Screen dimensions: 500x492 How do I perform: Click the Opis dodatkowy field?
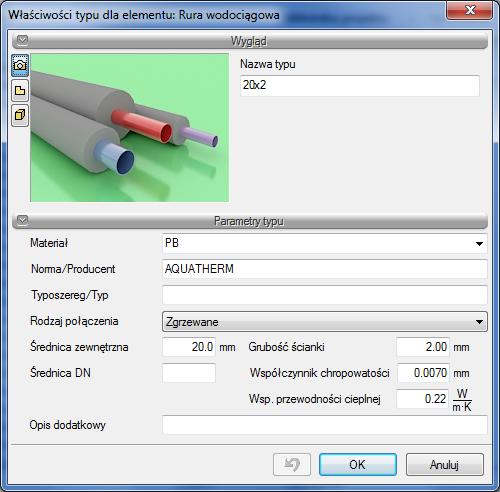coord(325,425)
